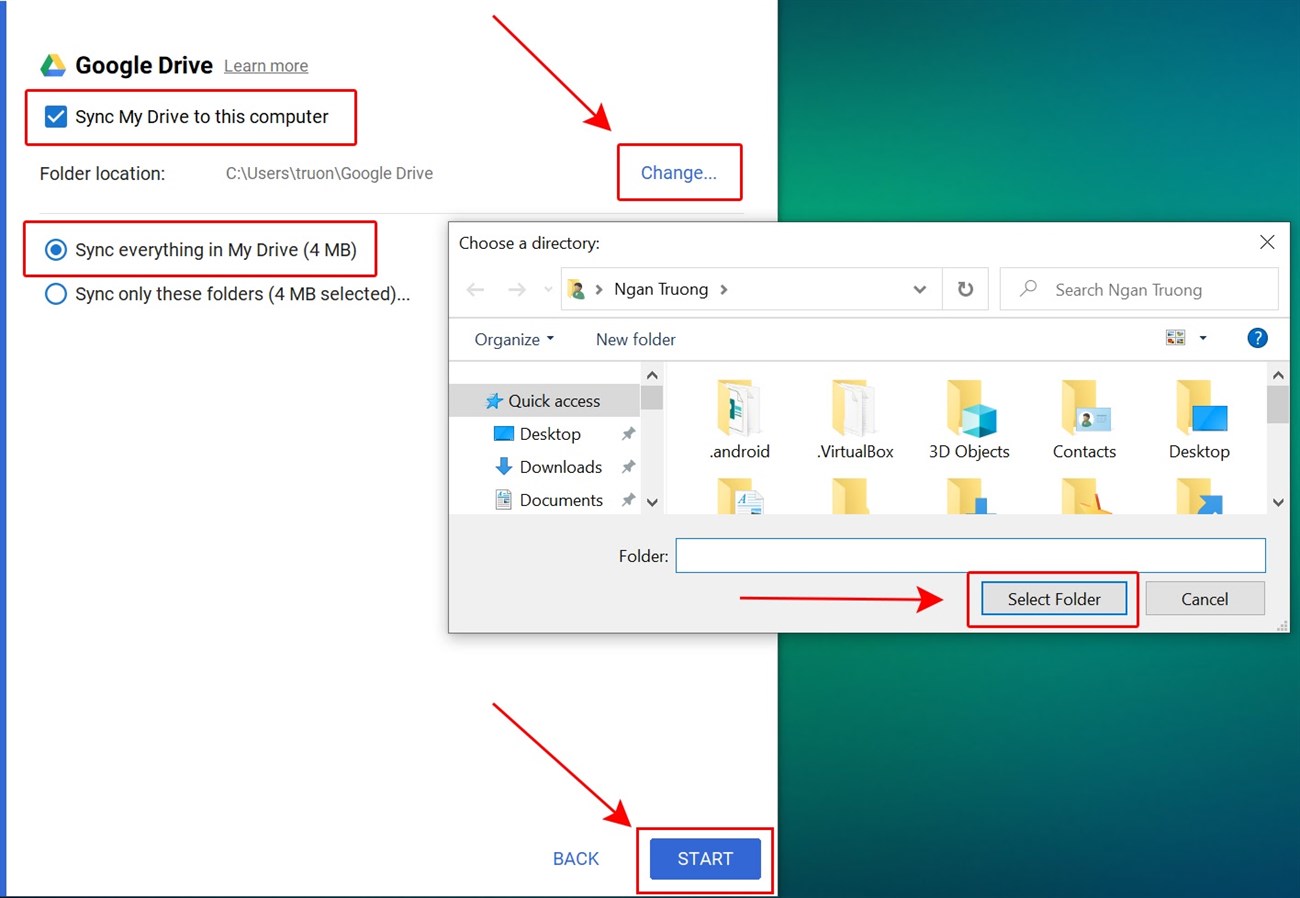Open the view options dropdown arrow
1300x898 pixels.
(x=1203, y=338)
